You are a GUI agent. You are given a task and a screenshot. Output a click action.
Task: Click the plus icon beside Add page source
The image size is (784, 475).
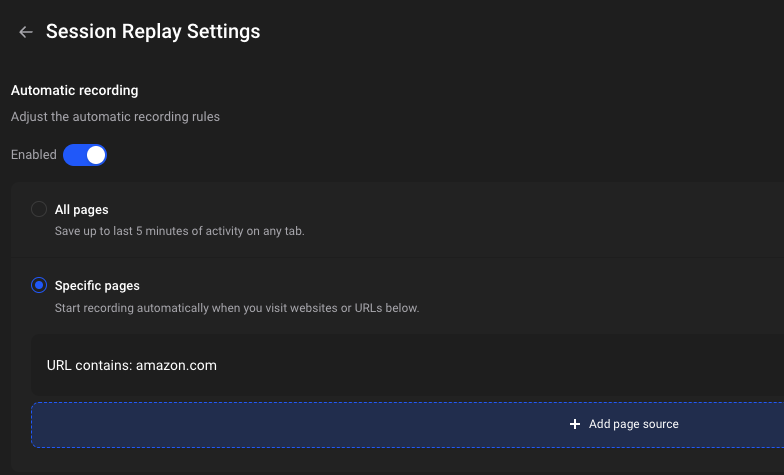point(575,424)
